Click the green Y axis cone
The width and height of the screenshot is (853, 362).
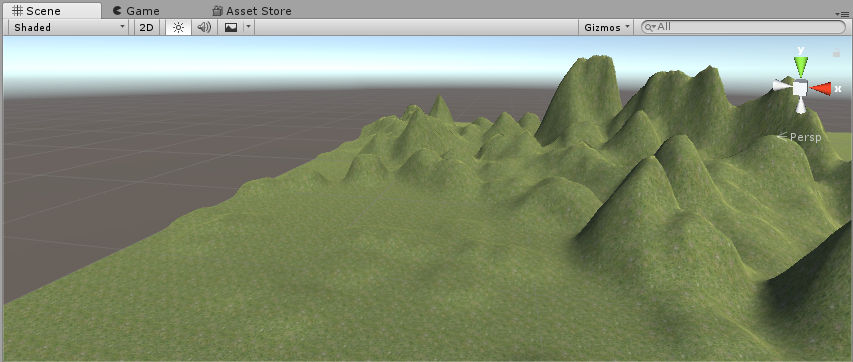point(800,67)
